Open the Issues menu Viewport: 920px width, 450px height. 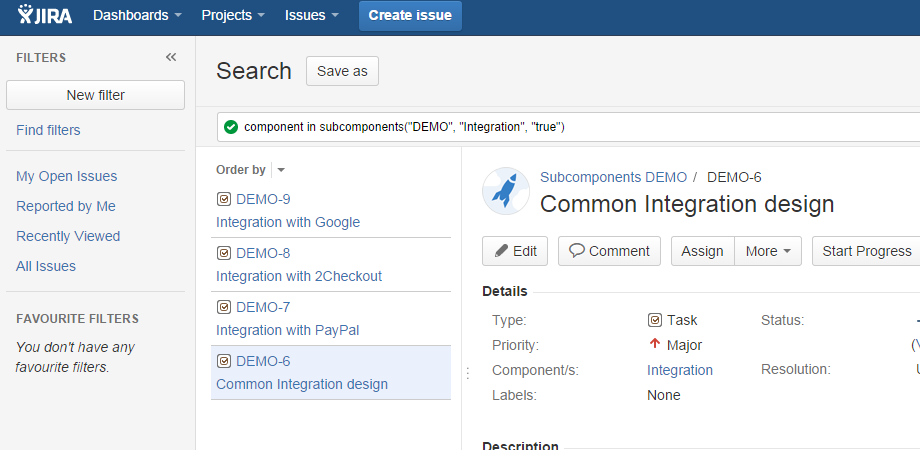tap(311, 16)
